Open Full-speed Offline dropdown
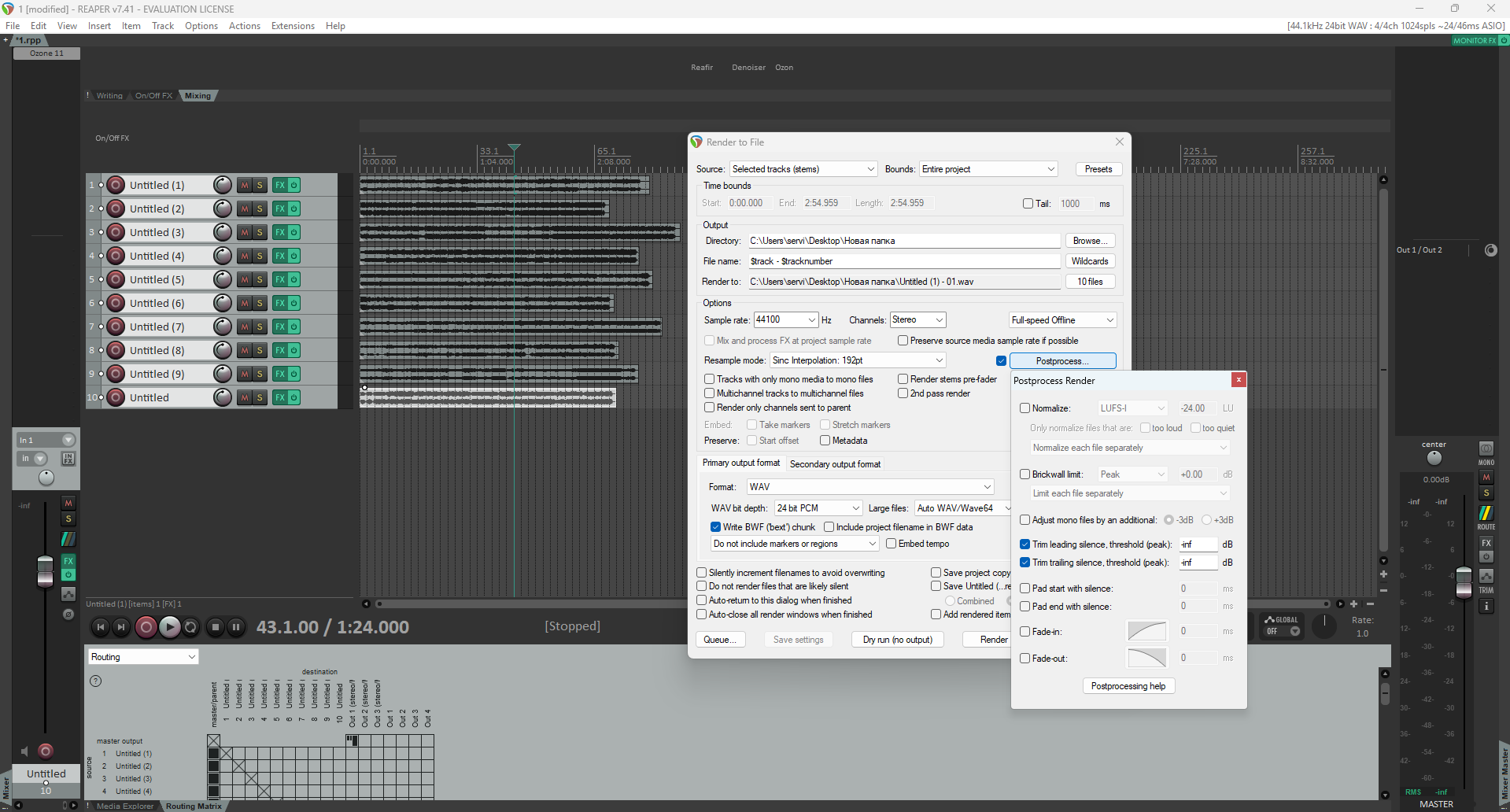1510x812 pixels. 1062,320
